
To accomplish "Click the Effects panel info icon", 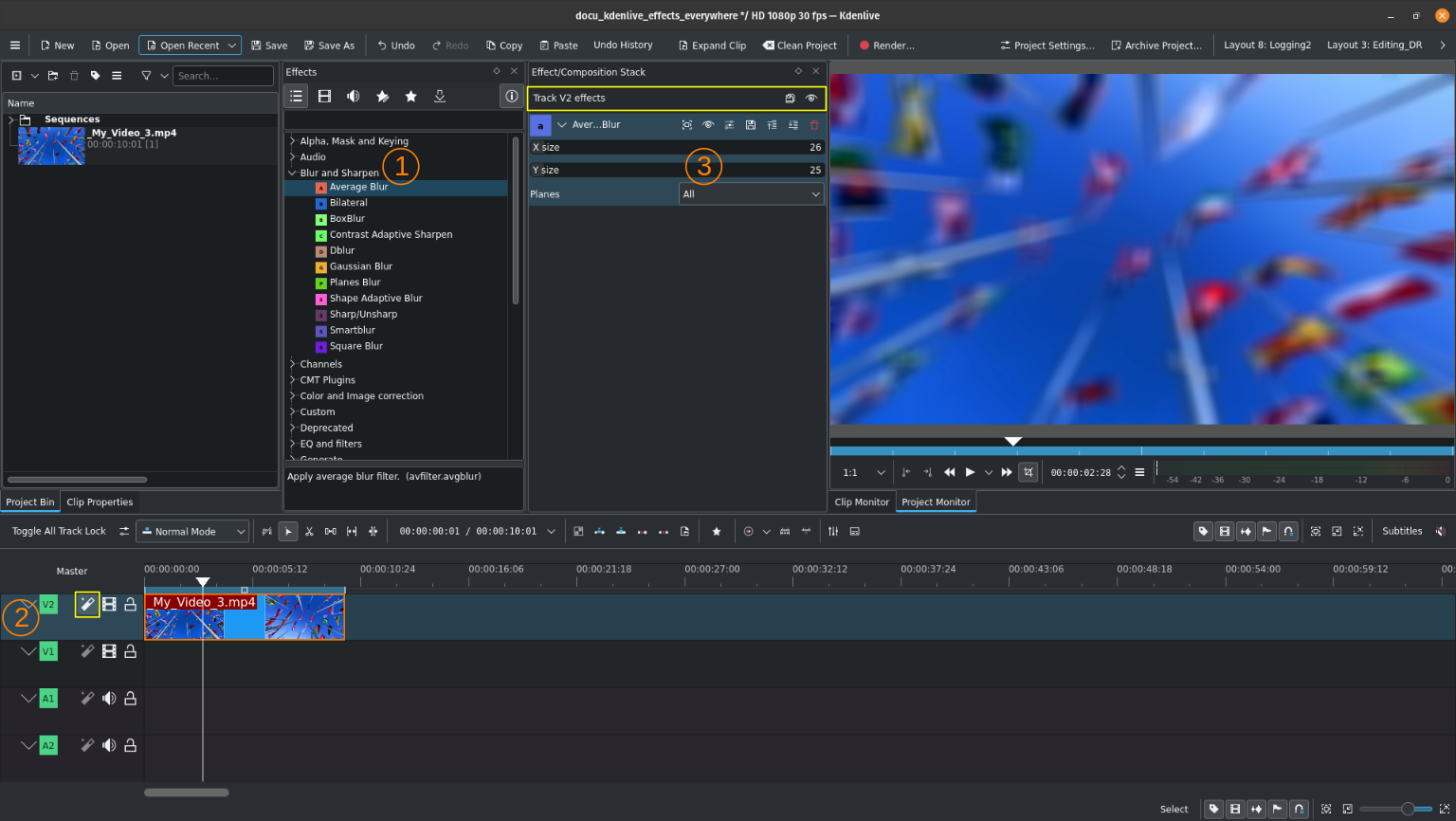I will pyautogui.click(x=511, y=97).
